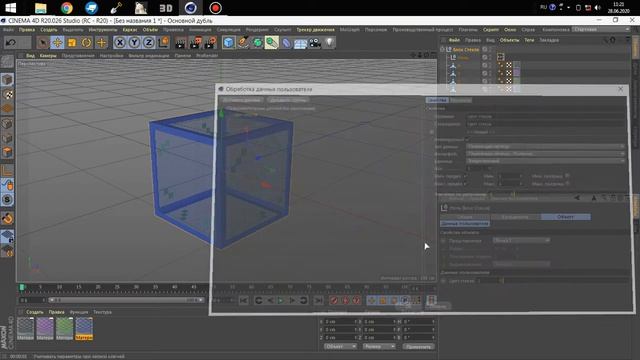The image size is (640, 360).
Task: Open Создать menu in Material Manager
Action: [x=34, y=312]
